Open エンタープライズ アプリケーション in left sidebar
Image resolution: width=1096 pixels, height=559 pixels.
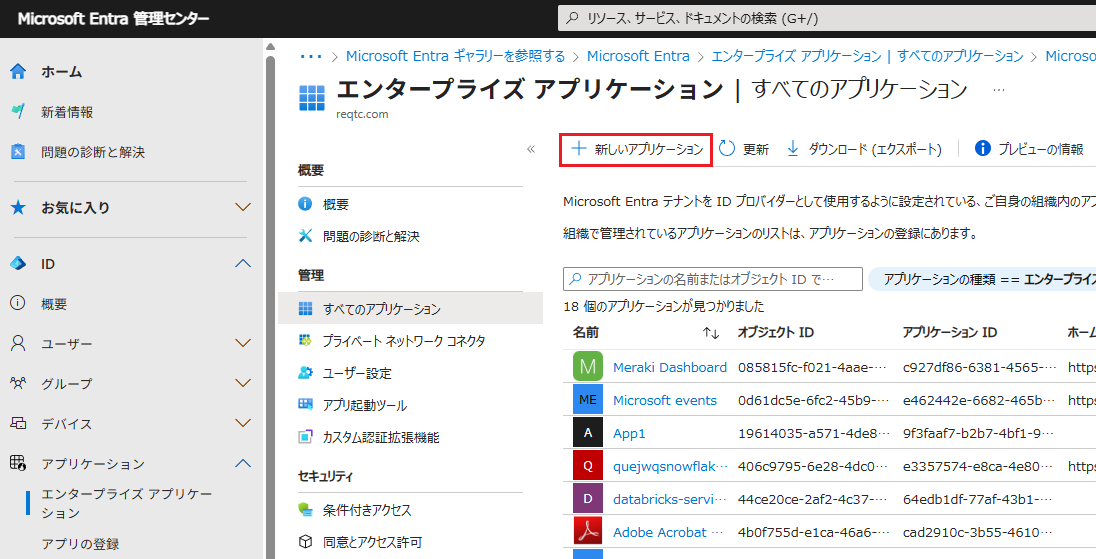[x=127, y=503]
